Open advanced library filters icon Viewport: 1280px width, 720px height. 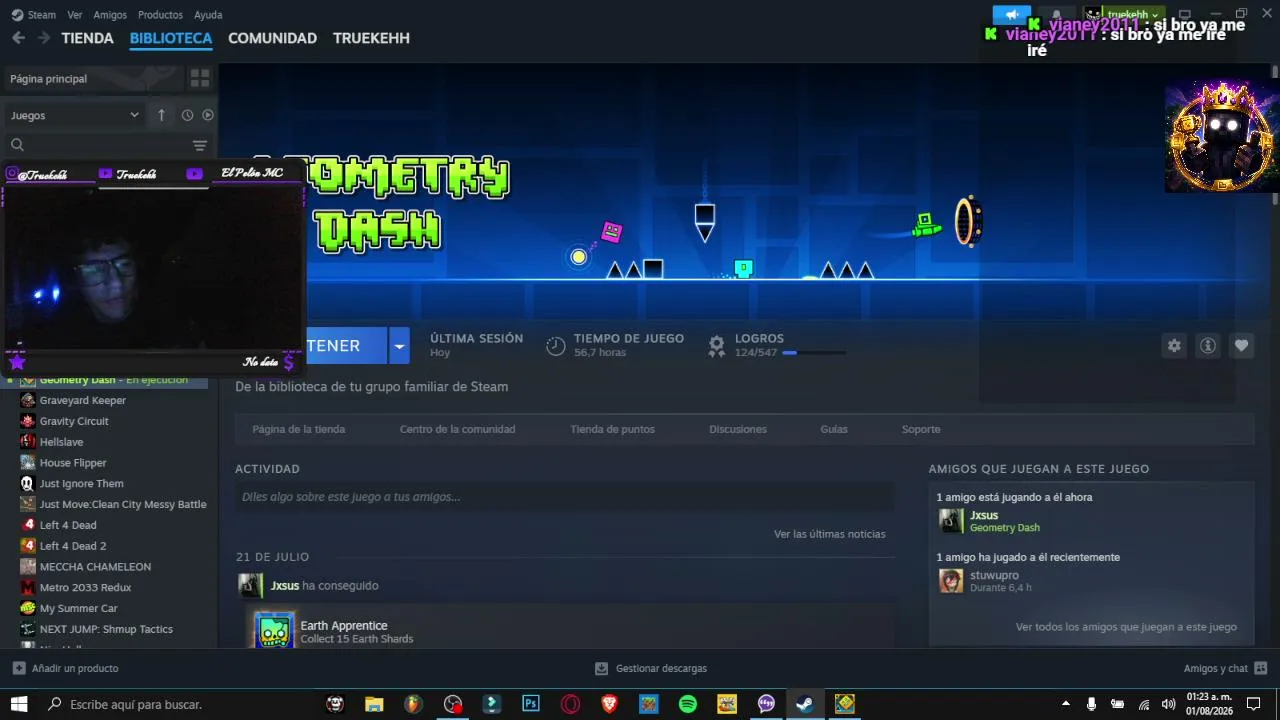(x=200, y=145)
